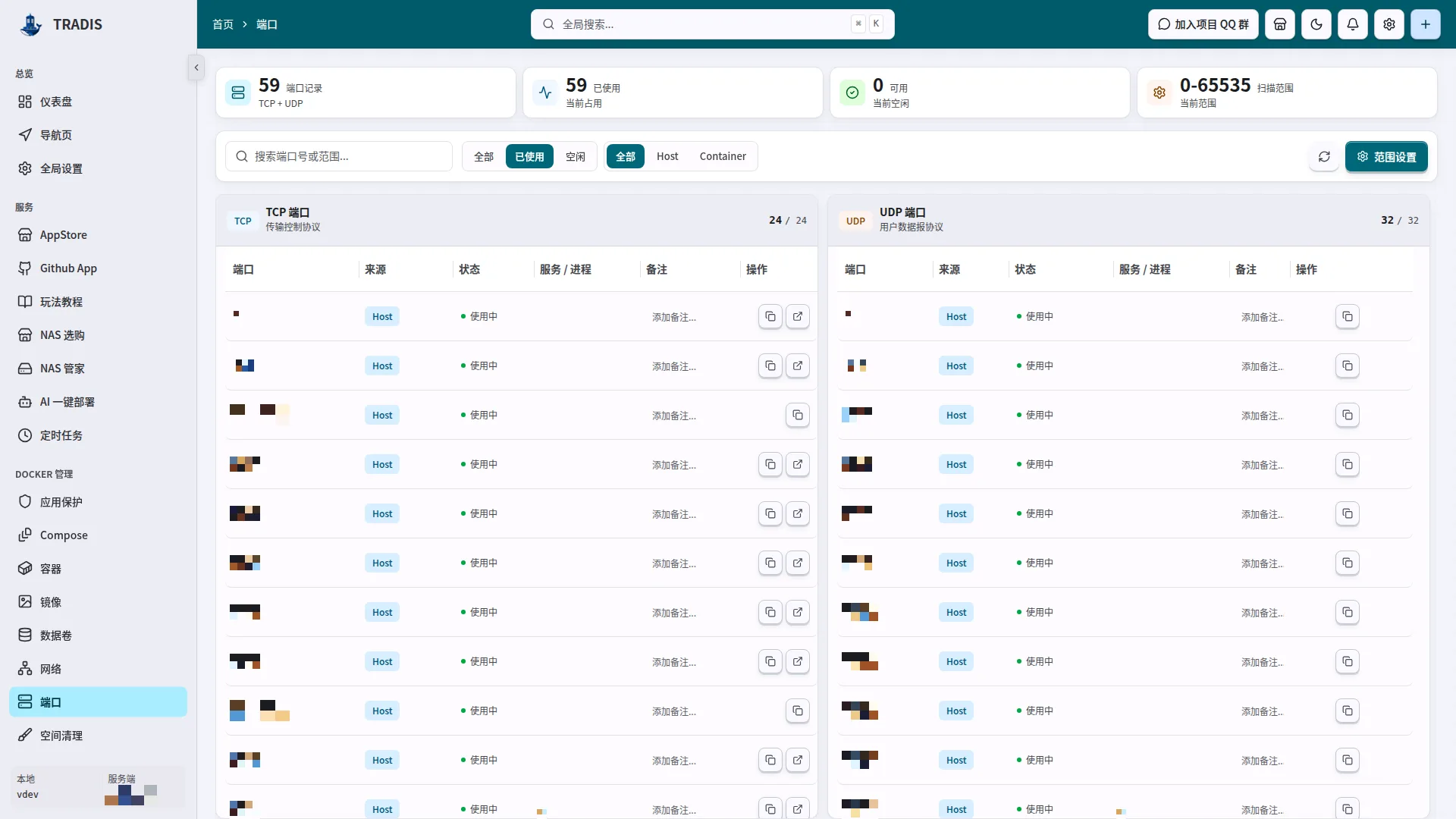Image resolution: width=1456 pixels, height=819 pixels.
Task: Open 全局设置 in sidebar
Action: coord(98,168)
